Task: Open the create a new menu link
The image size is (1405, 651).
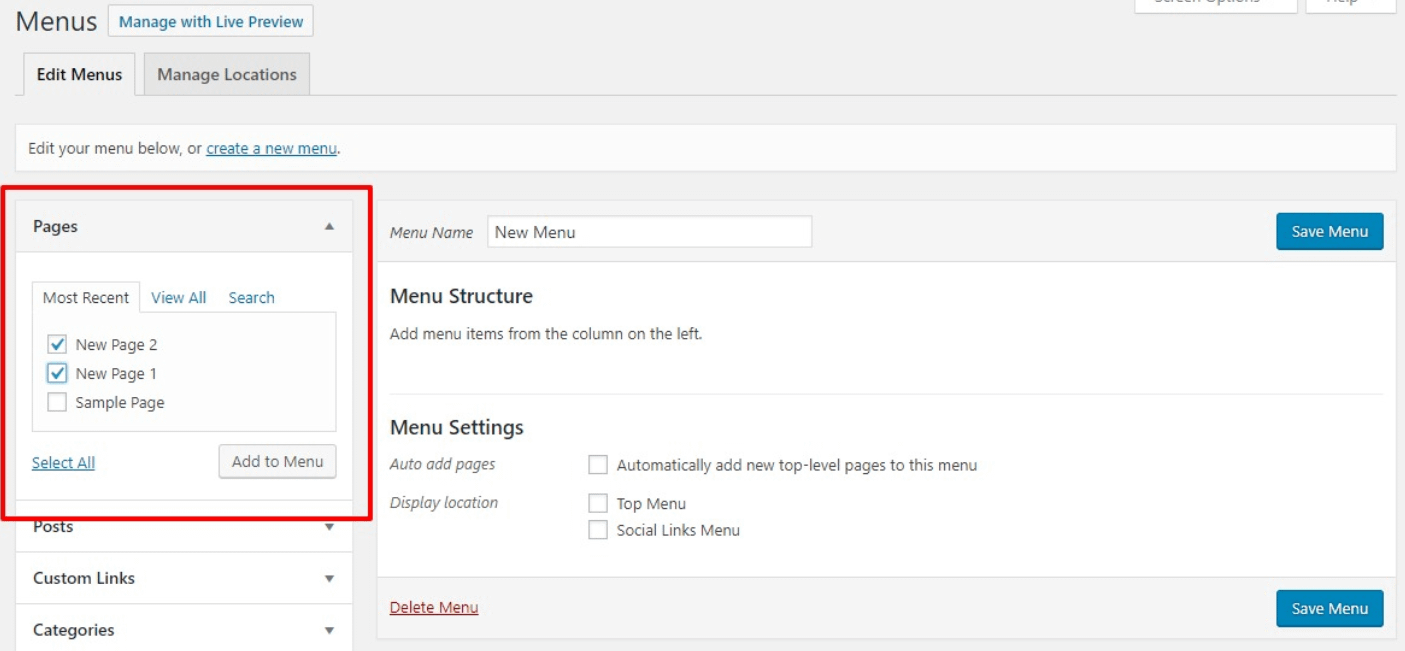Action: click(x=270, y=148)
